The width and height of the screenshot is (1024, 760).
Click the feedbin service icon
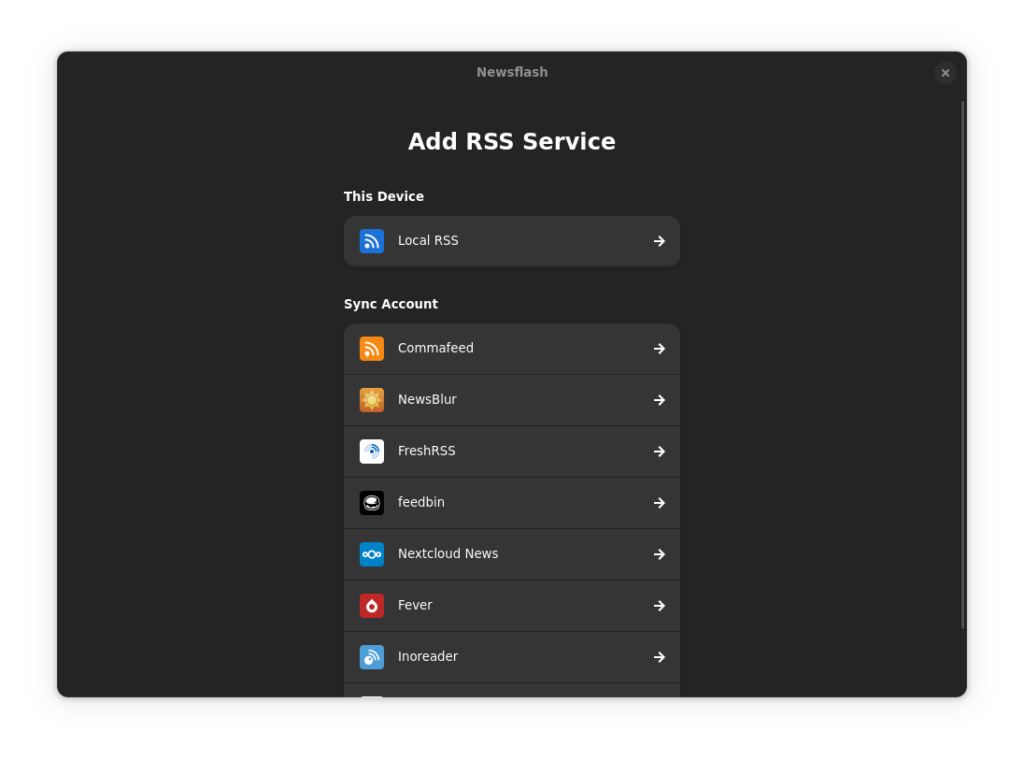click(371, 502)
